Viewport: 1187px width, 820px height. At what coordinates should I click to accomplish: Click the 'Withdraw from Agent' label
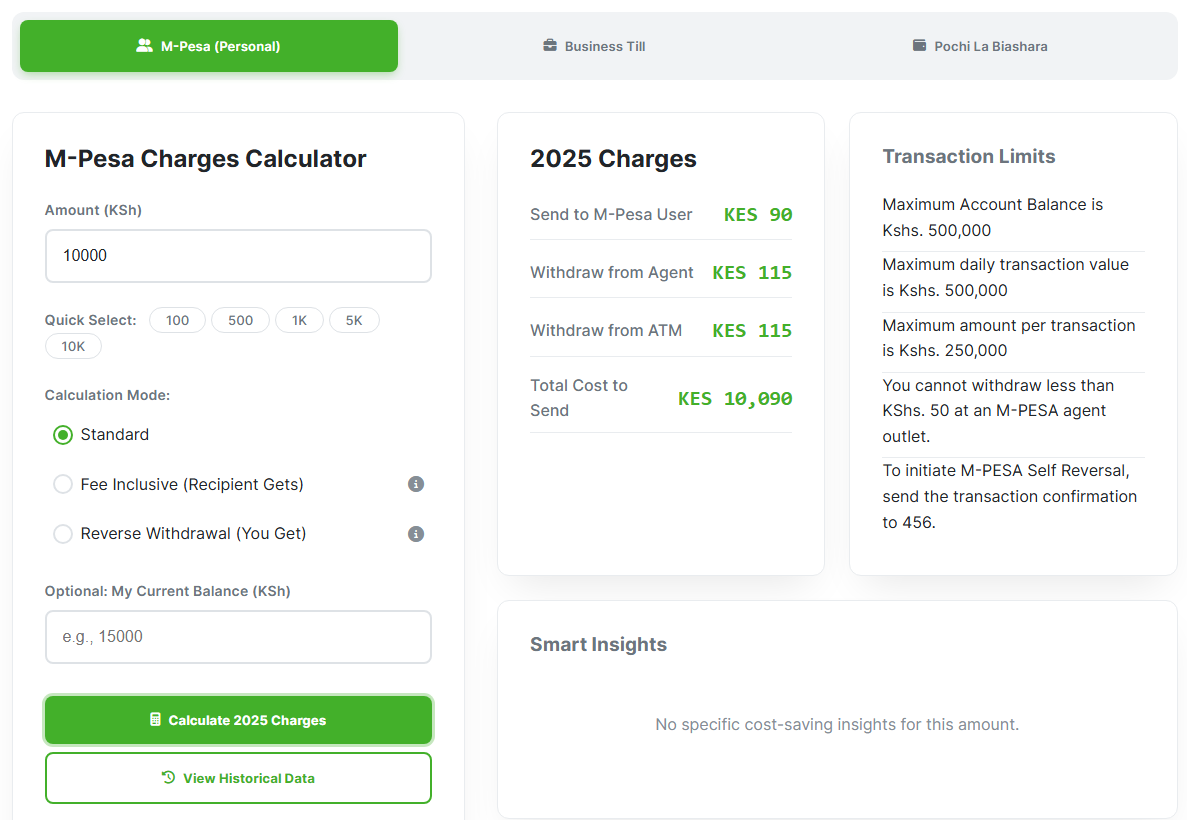pyautogui.click(x=612, y=273)
